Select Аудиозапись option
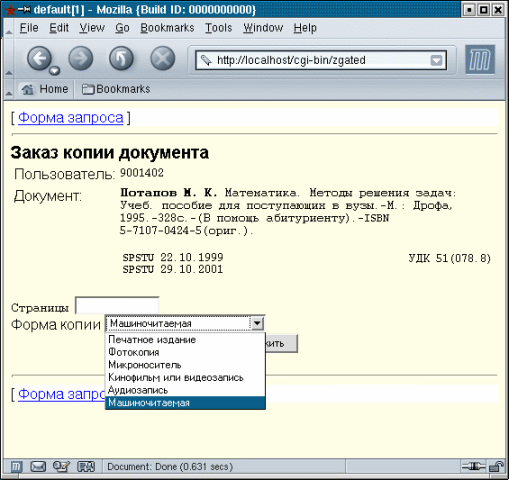Viewport: 509px width, 480px height. tap(185, 390)
